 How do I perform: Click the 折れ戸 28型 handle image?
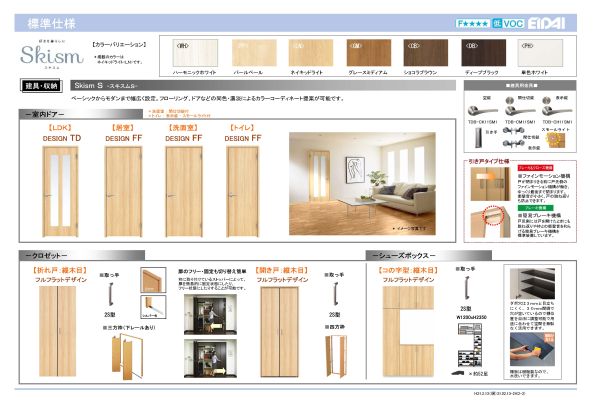click(x=111, y=294)
